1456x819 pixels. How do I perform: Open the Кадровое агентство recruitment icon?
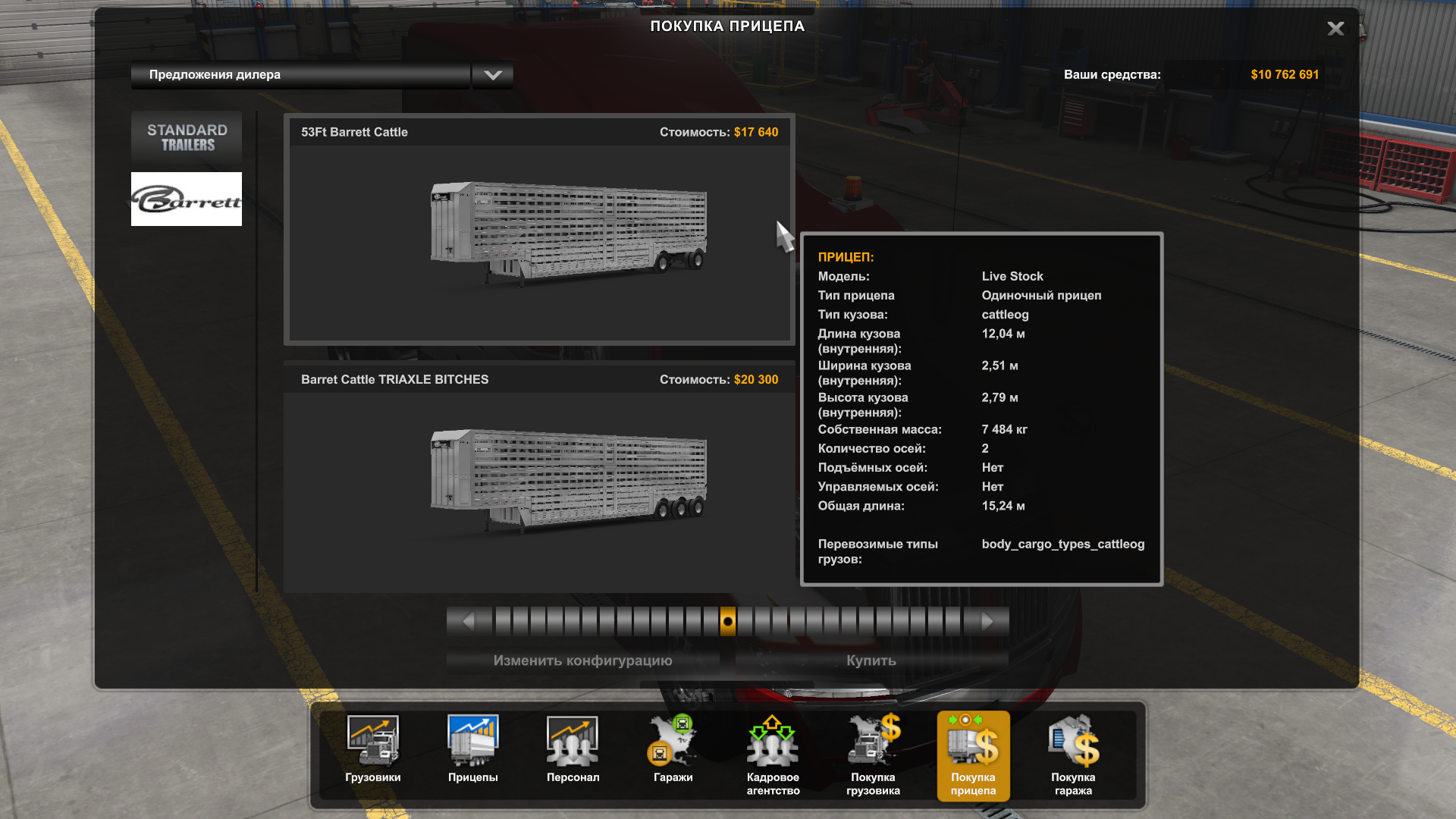pos(773,755)
